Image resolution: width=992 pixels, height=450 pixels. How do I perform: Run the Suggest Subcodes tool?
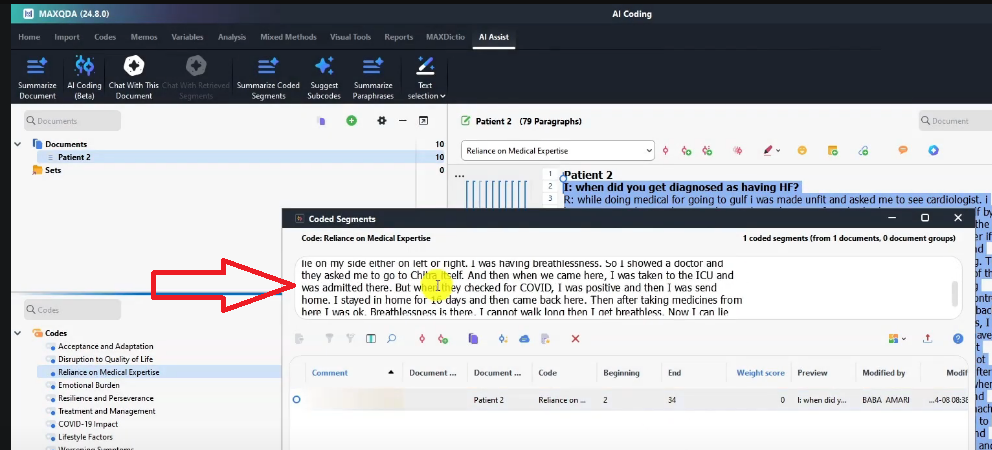[324, 66]
